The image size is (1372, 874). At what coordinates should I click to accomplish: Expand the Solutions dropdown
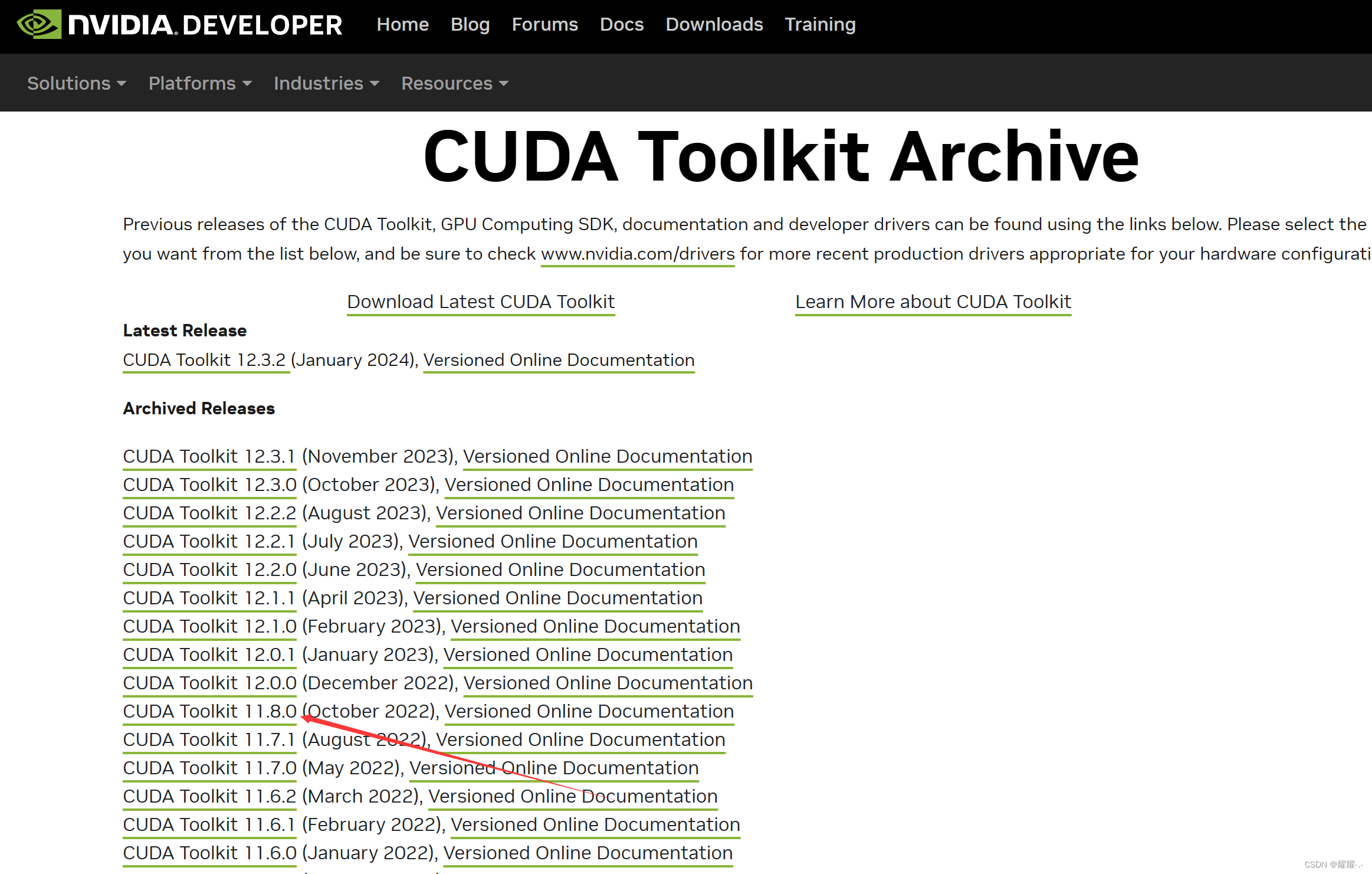tap(77, 83)
